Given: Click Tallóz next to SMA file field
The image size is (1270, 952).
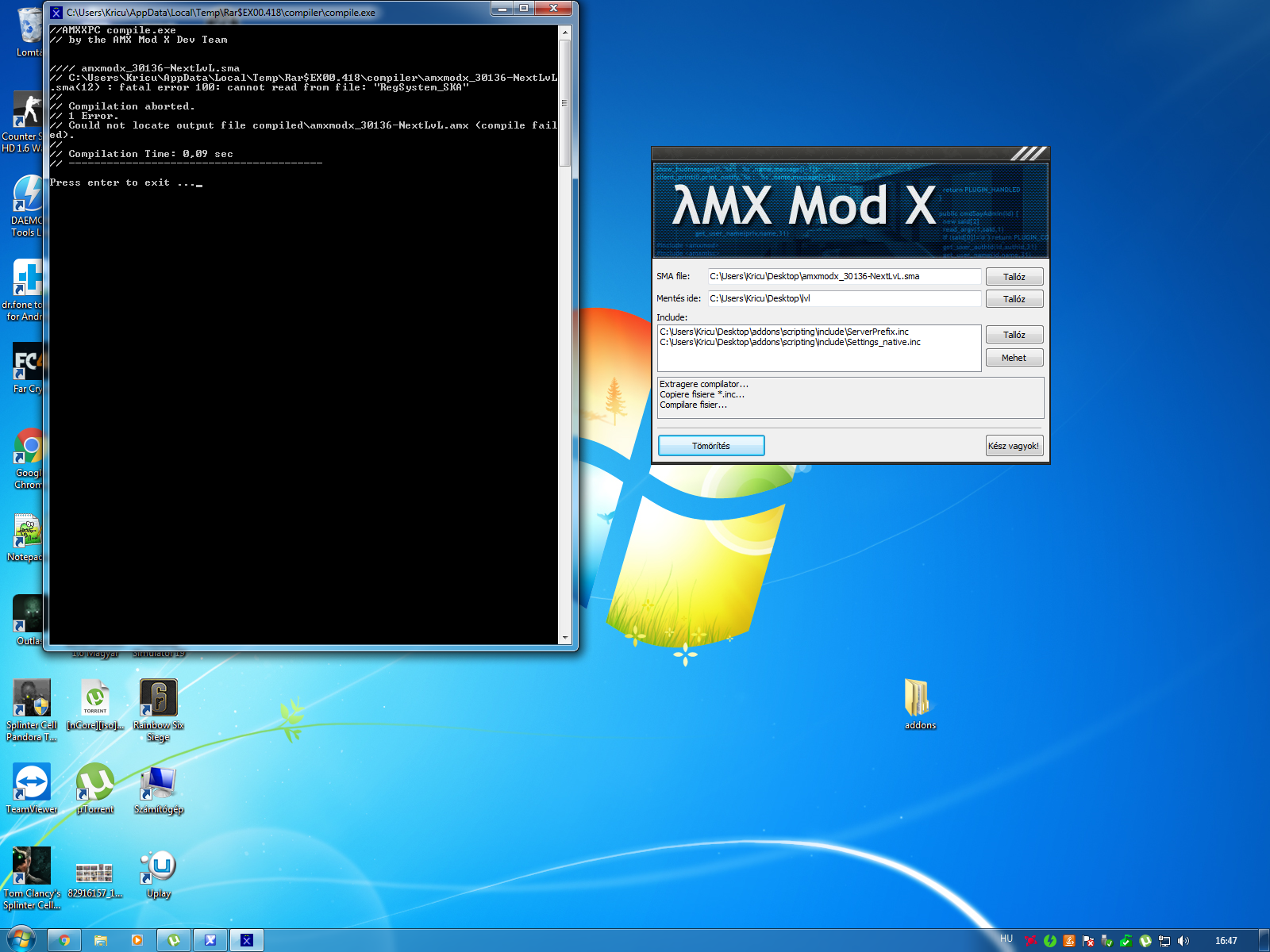Looking at the screenshot, I should pyautogui.click(x=1014, y=277).
